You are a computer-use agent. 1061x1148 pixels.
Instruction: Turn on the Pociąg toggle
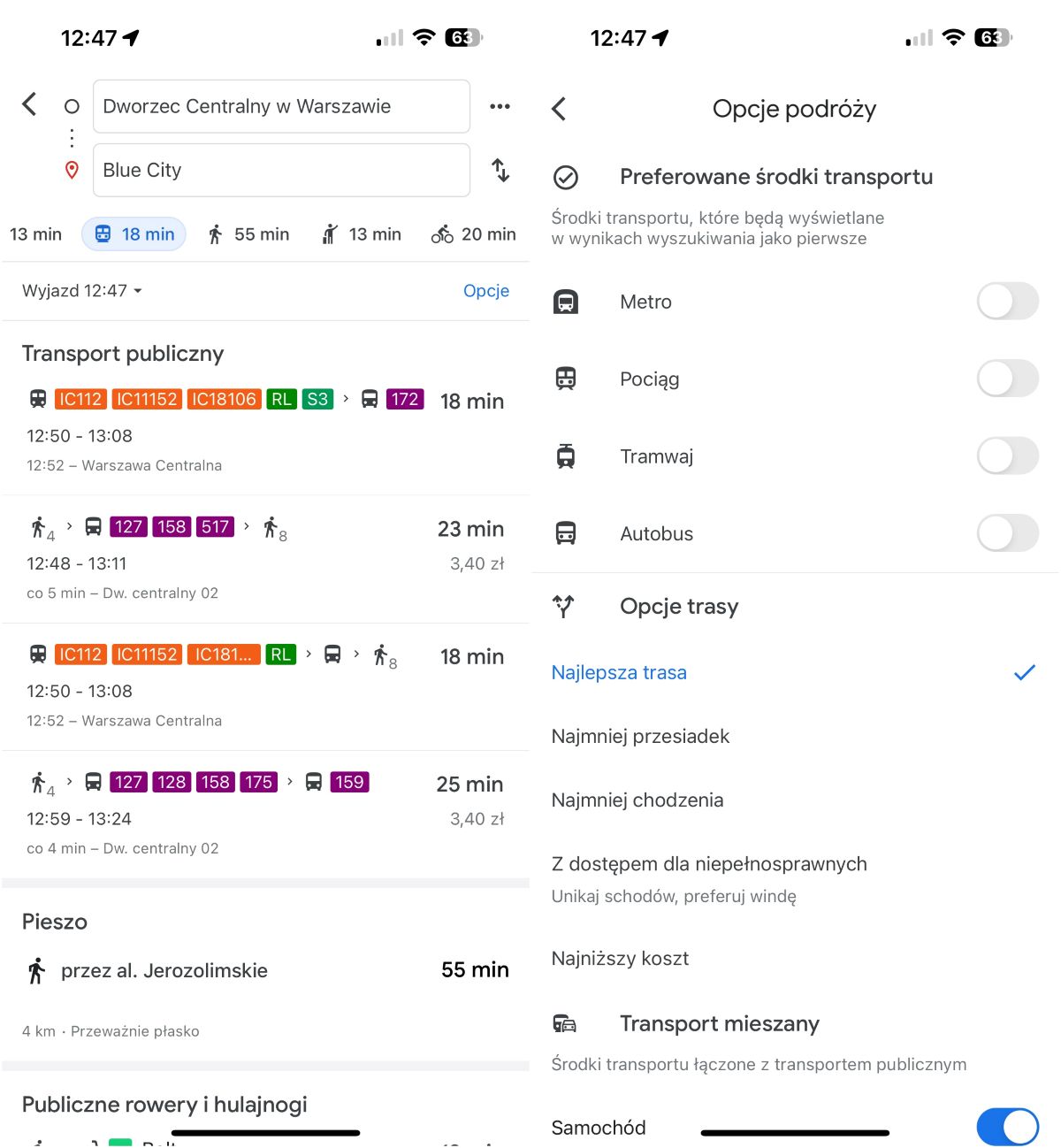1007,379
